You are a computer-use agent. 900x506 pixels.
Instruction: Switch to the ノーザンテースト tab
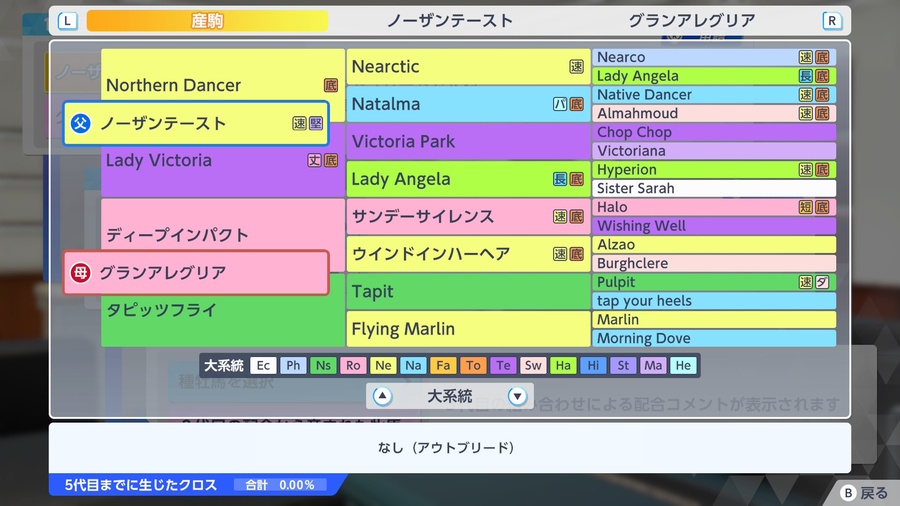[450, 21]
